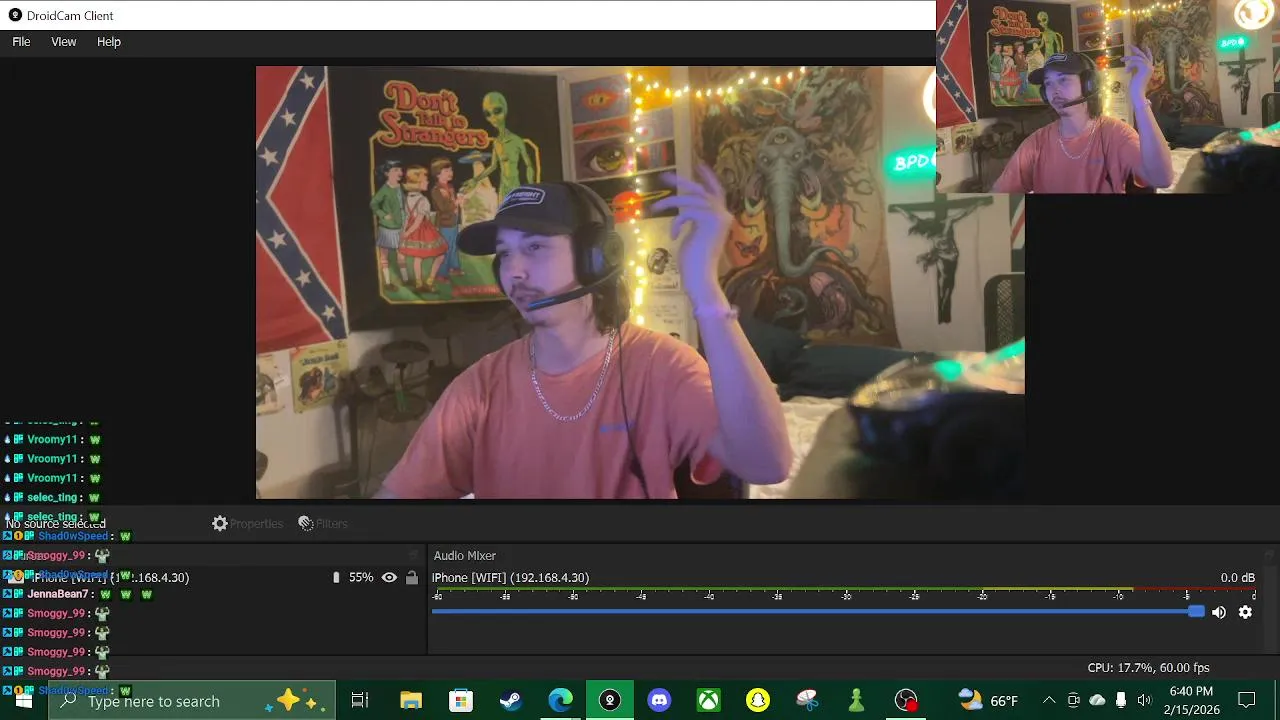Open the audio mixer settings gear
Viewport: 1280px width, 720px height.
tap(1245, 612)
